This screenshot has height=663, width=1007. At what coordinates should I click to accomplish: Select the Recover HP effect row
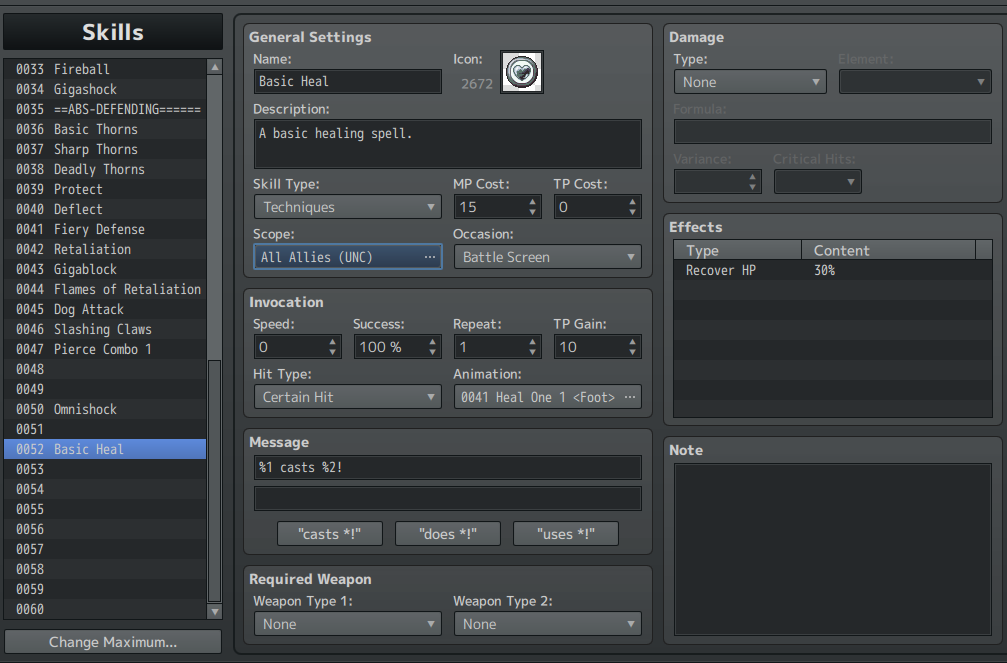pyautogui.click(x=832, y=270)
